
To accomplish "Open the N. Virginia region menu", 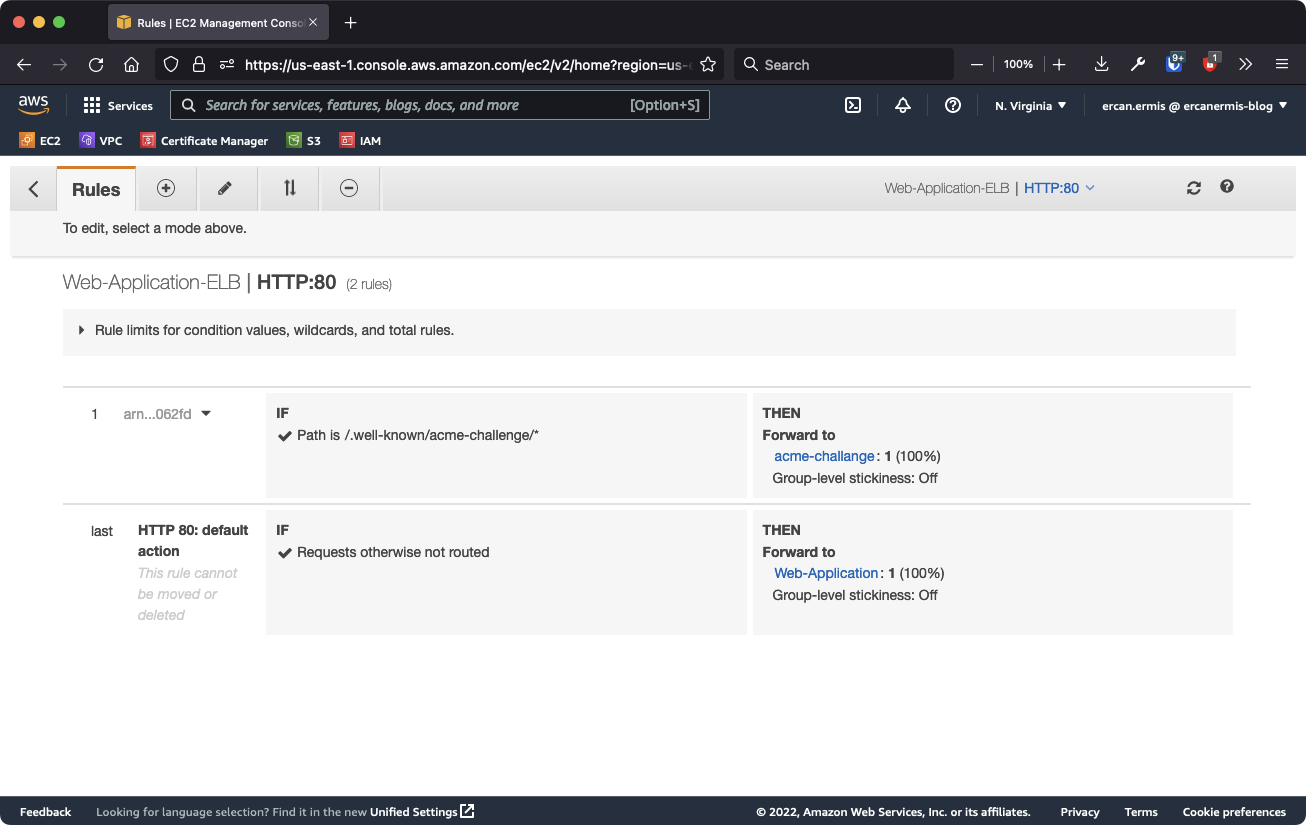I will pyautogui.click(x=1031, y=105).
